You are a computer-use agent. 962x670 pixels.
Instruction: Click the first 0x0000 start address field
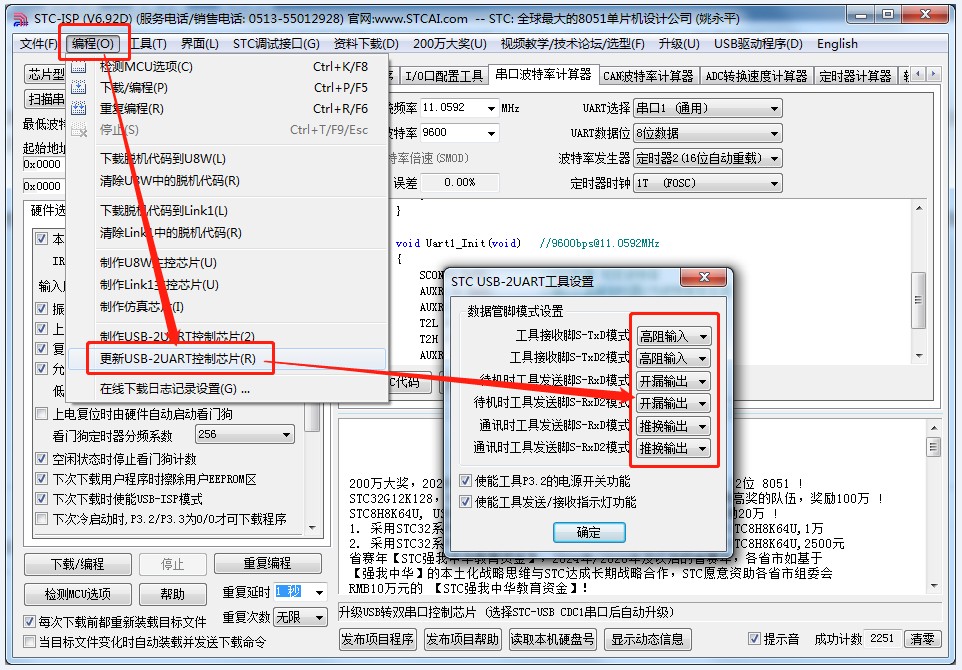pyautogui.click(x=44, y=164)
